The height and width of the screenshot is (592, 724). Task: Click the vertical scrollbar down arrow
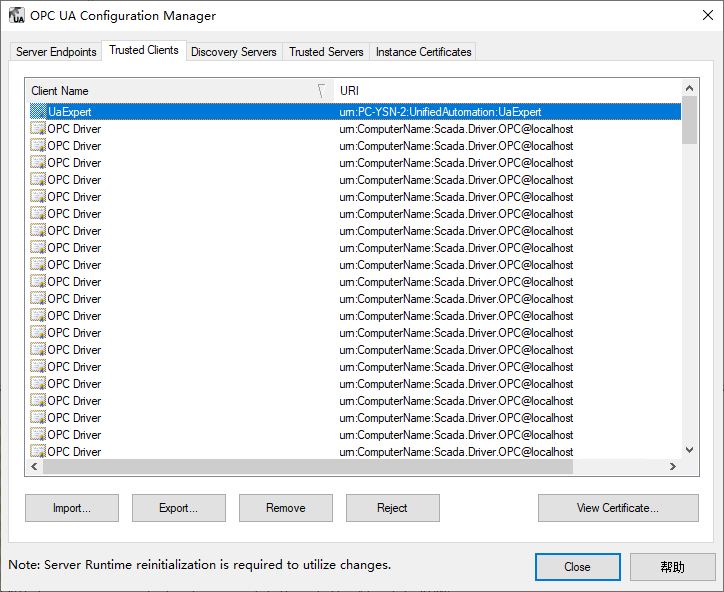coord(689,451)
